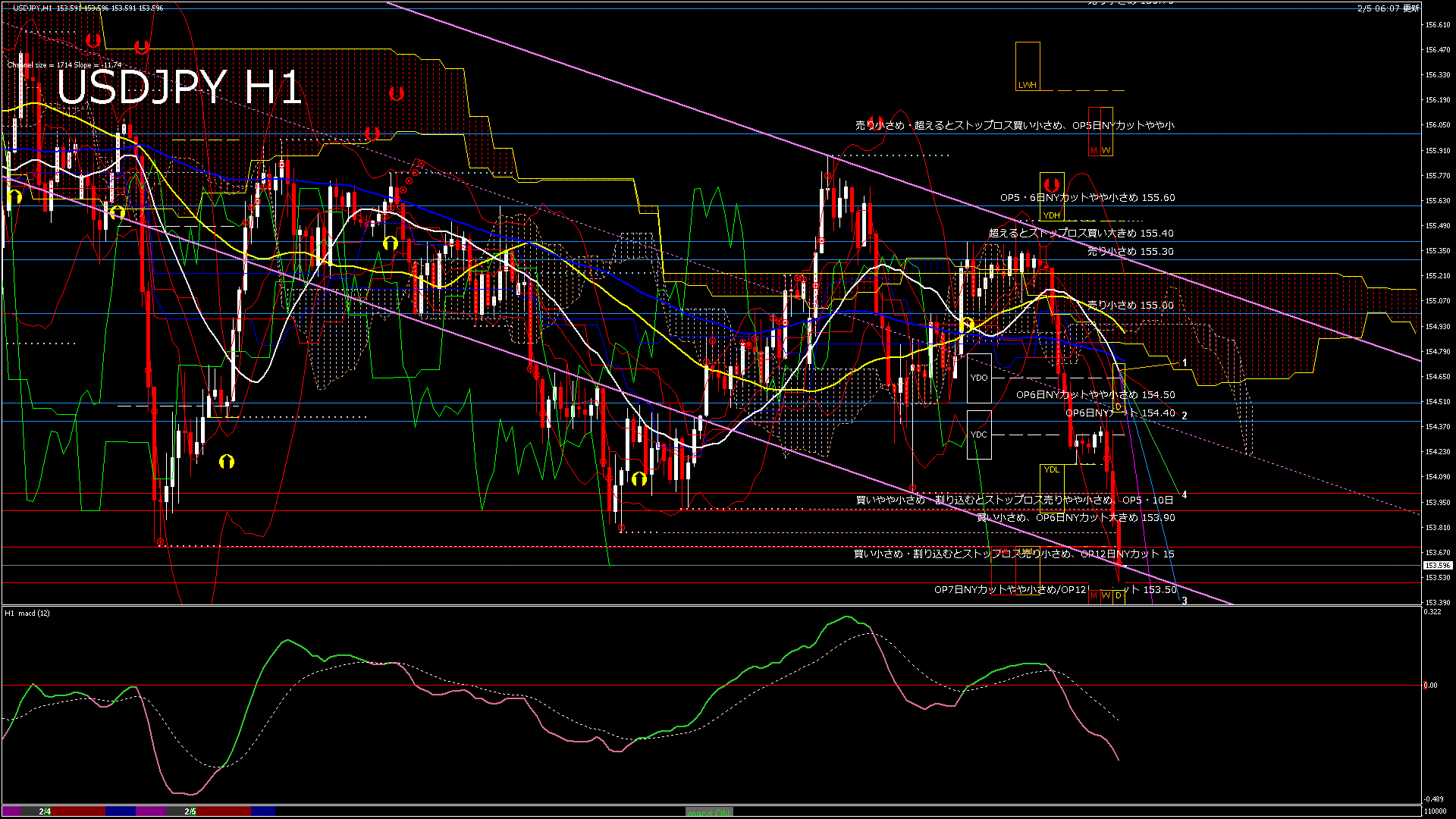Click dark red session bar right after 2/5
This screenshot has width=1456, height=819.
[x=224, y=811]
